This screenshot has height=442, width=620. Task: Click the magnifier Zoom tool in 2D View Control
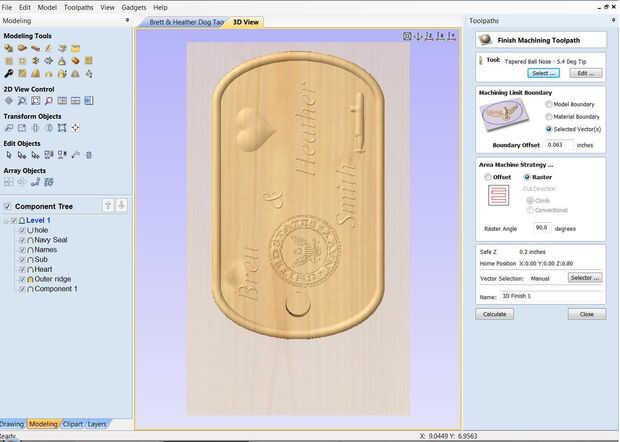coord(22,101)
